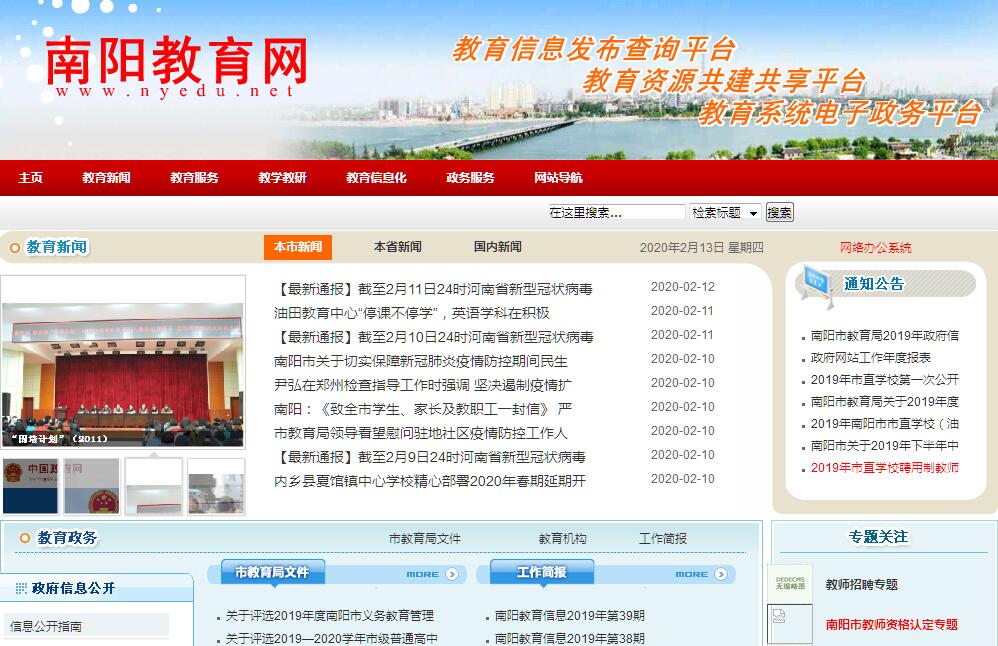998x646 pixels.
Task: Open news 油田教育中心“停课不停学”
Action: [x=412, y=313]
